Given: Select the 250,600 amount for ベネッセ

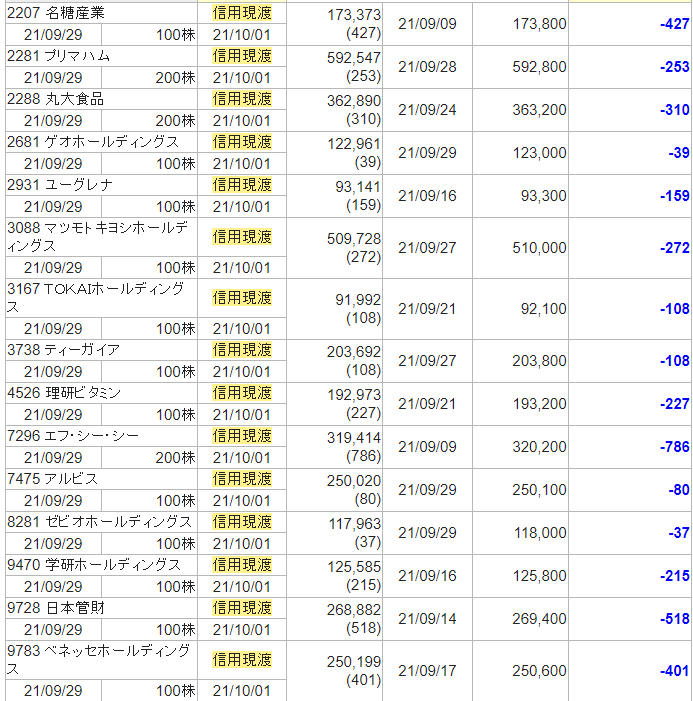Looking at the screenshot, I should point(539,671).
